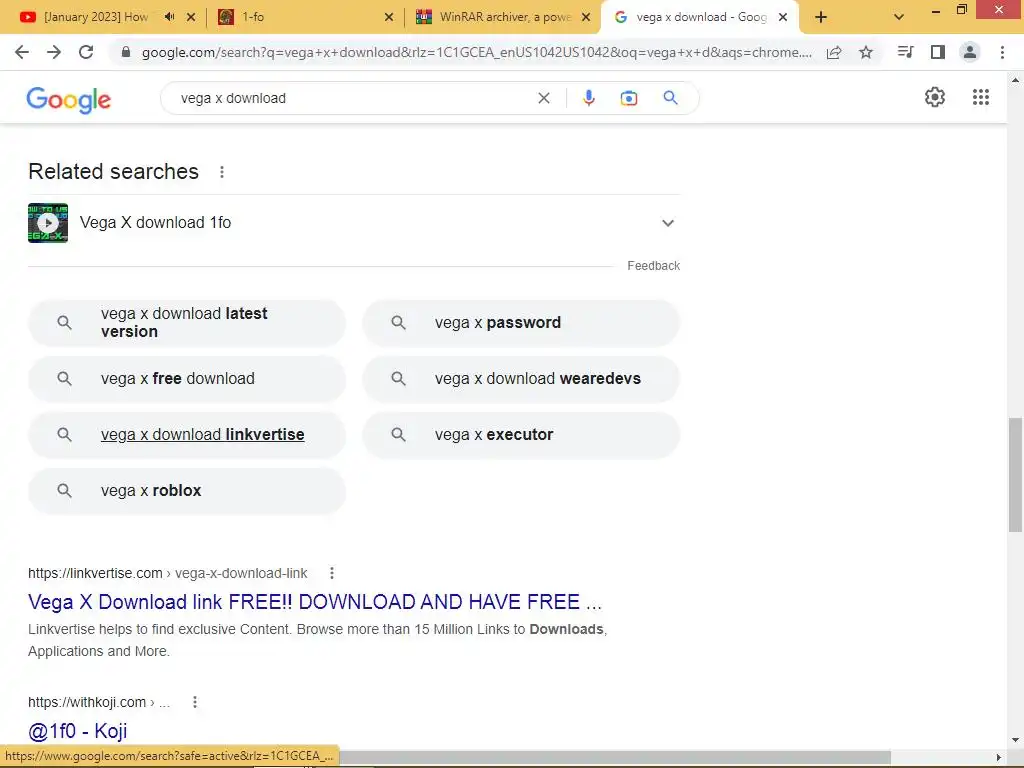Screen dimensions: 1024x768
Task: Open a new tab with plus
Action: click(821, 18)
